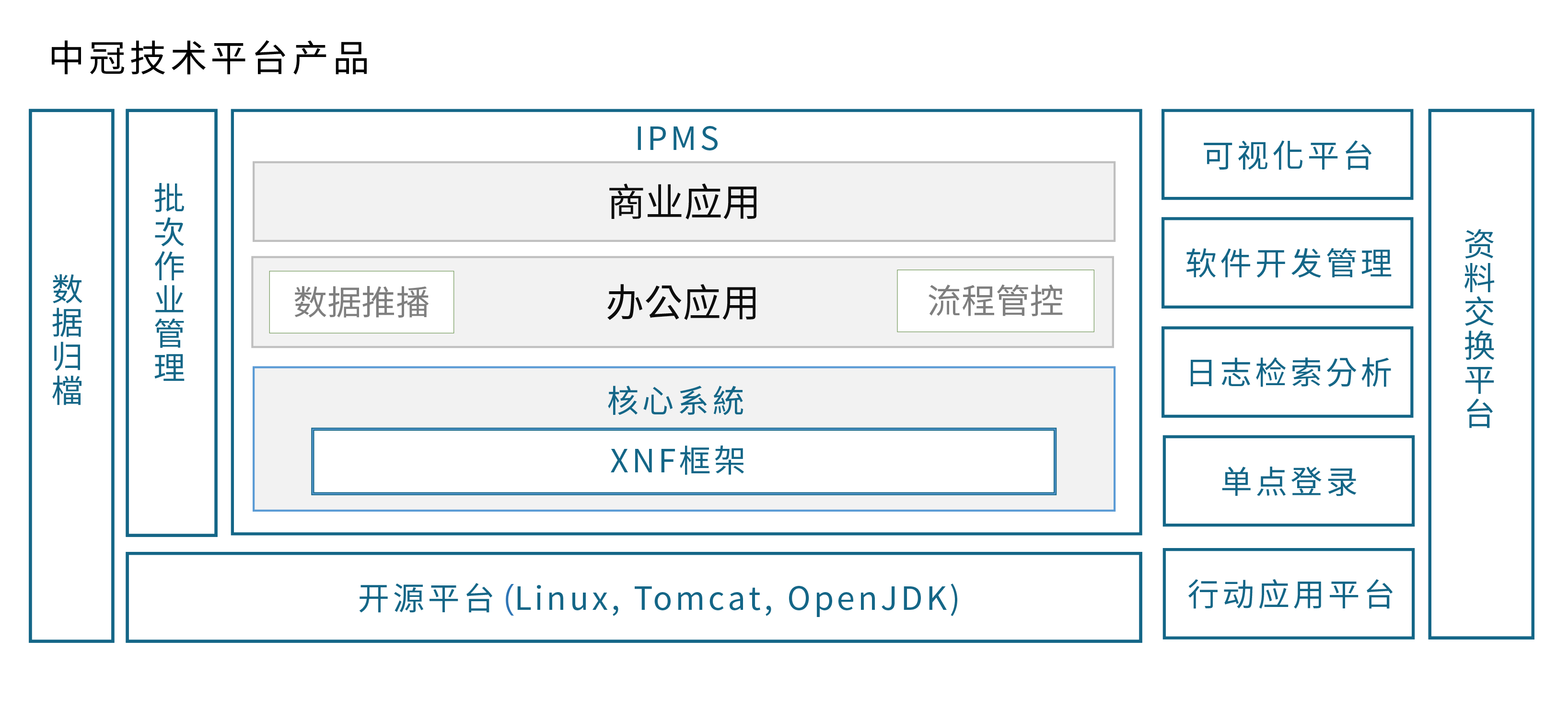This screenshot has height=709, width=1568.
Task: Select the 核心系統 heading
Action: pyautogui.click(x=676, y=400)
